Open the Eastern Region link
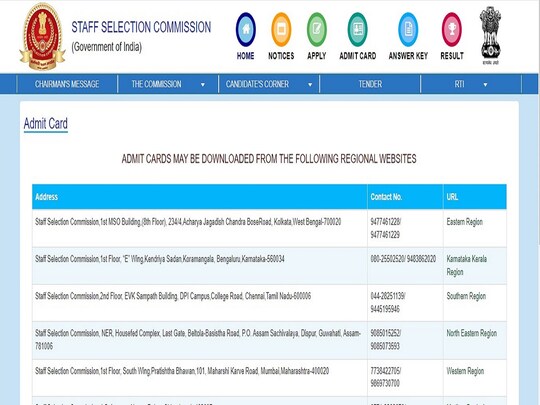The width and height of the screenshot is (540, 405). [465, 222]
